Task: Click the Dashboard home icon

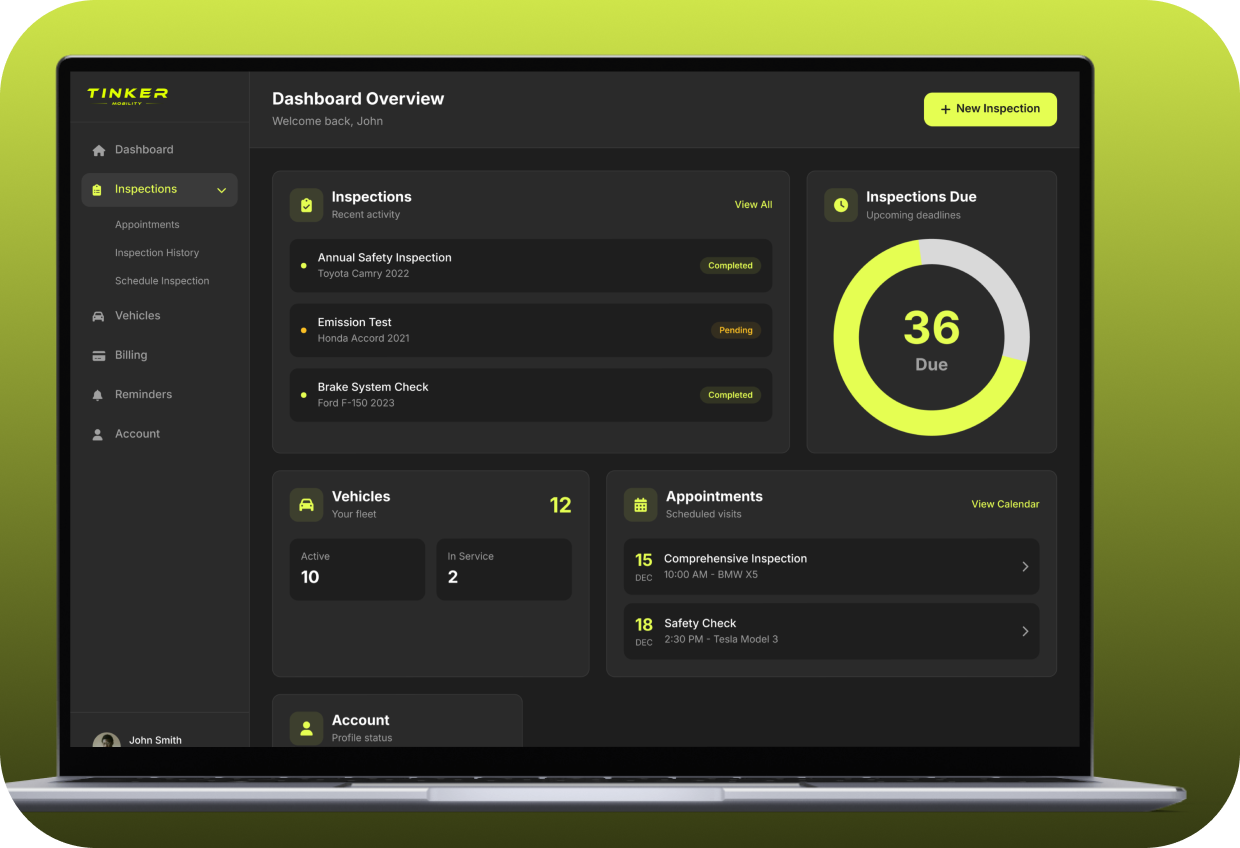Action: point(98,150)
